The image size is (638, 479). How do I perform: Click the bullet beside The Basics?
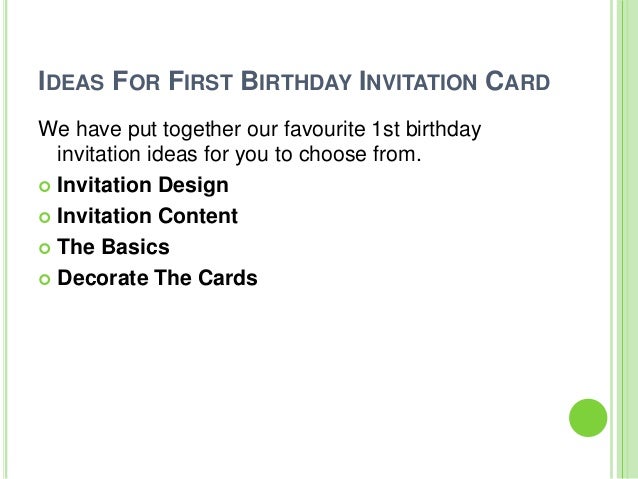(44, 248)
